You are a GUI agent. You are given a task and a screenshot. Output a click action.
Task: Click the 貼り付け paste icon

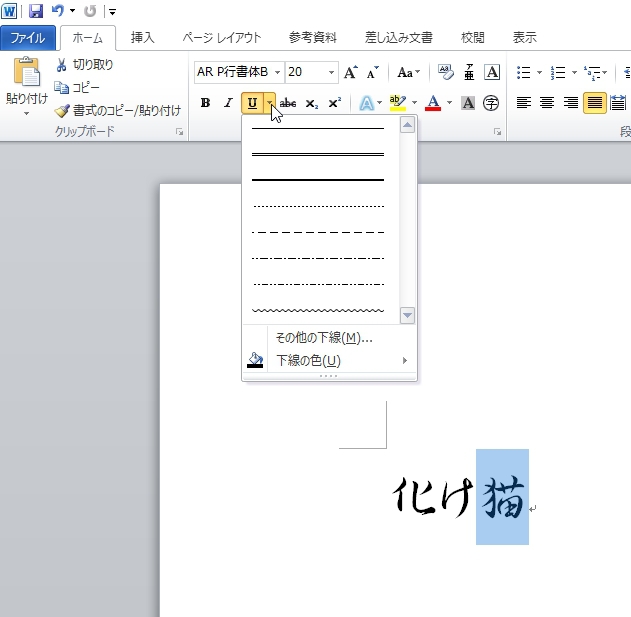[27, 72]
